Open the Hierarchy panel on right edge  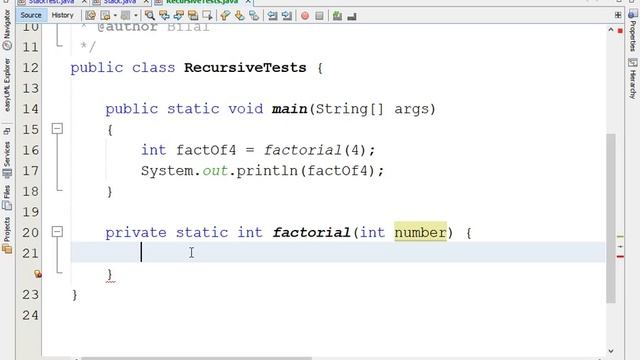click(x=632, y=78)
